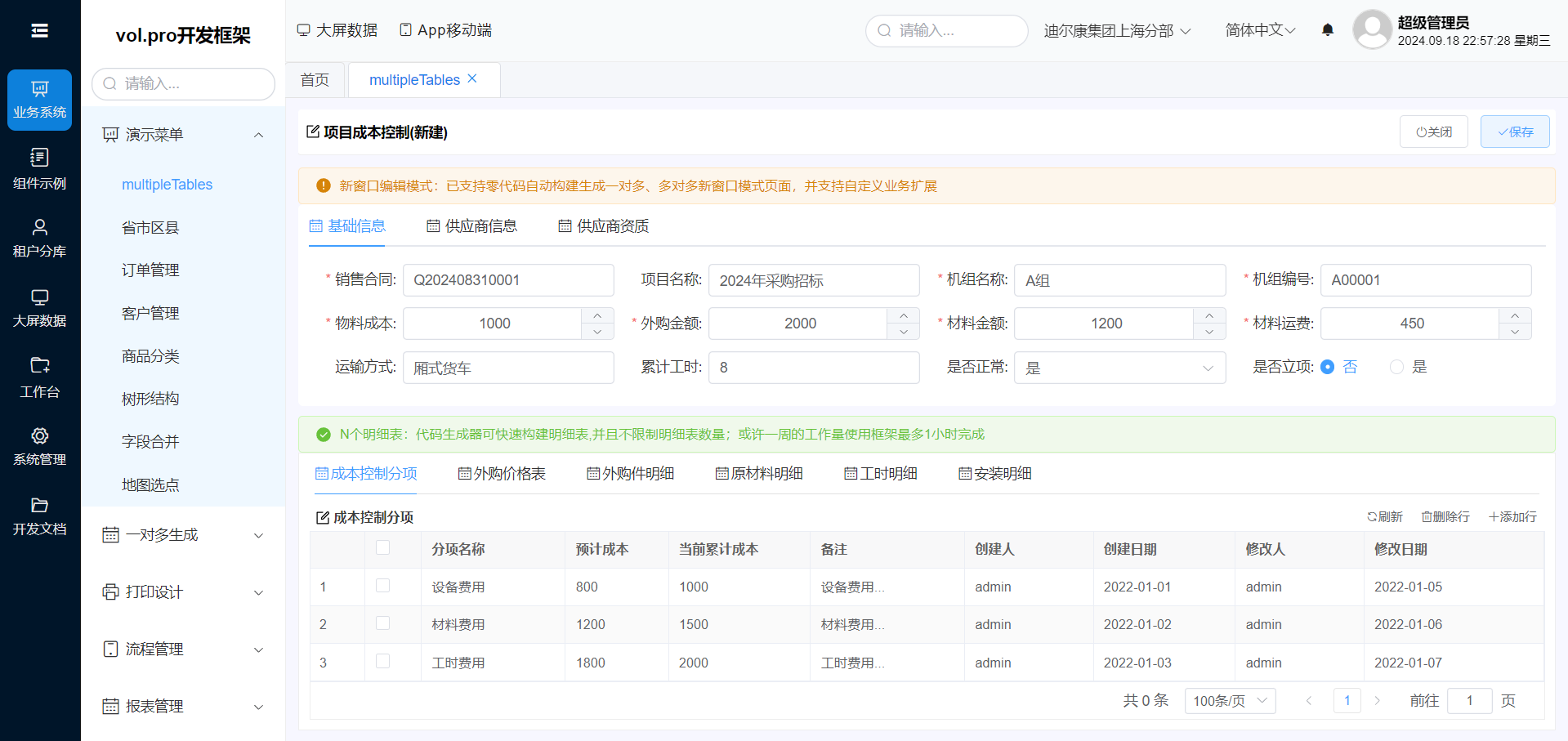
Task: Click the 关闭 button
Action: point(1434,132)
